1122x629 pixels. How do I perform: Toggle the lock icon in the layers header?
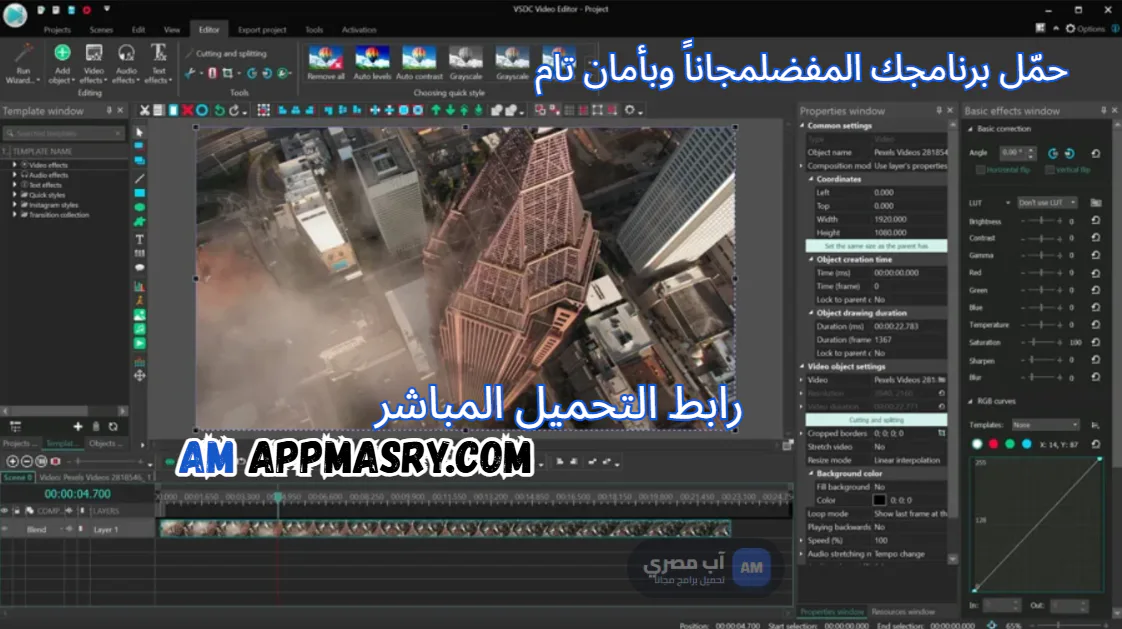(x=16, y=511)
